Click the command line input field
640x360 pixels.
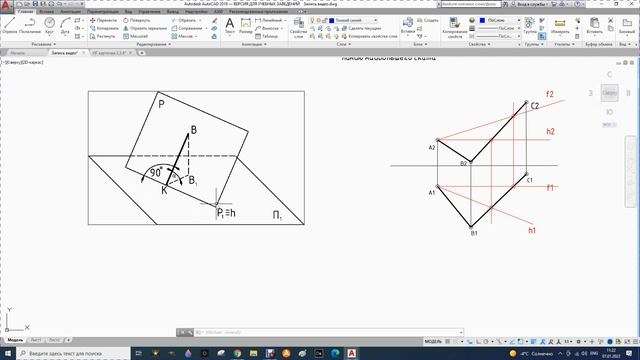[x=328, y=332]
